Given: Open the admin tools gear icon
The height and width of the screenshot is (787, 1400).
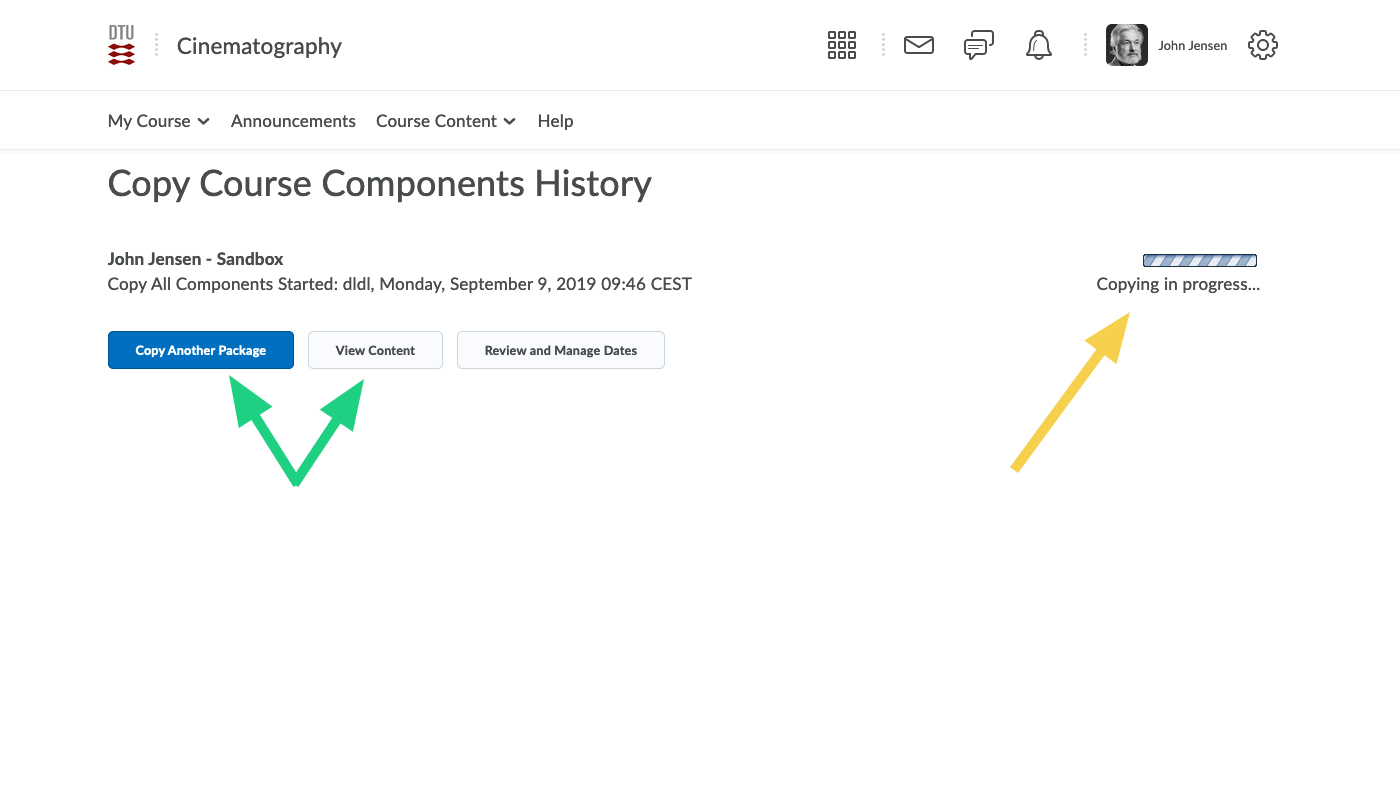Looking at the screenshot, I should [1263, 45].
